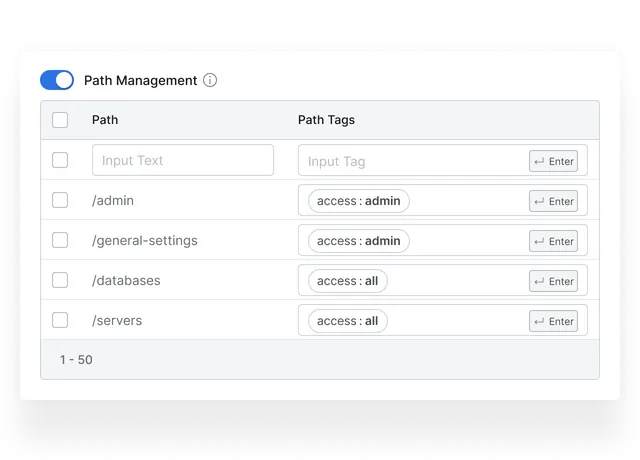Tick the checkbox beside Input Text field
Image resolution: width=640 pixels, height=460 pixels.
point(60,160)
